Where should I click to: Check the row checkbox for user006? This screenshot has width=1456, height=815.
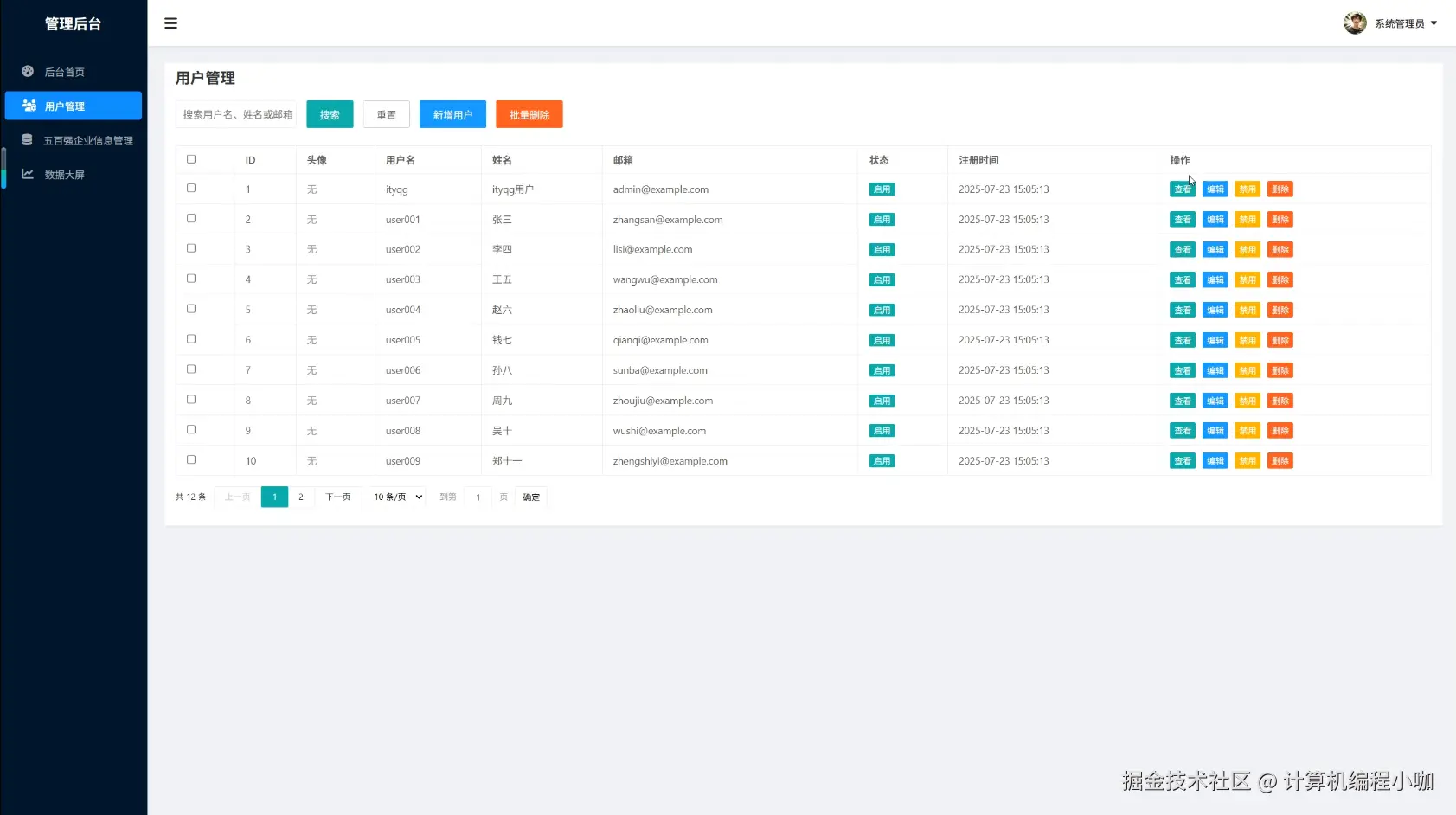(x=191, y=369)
